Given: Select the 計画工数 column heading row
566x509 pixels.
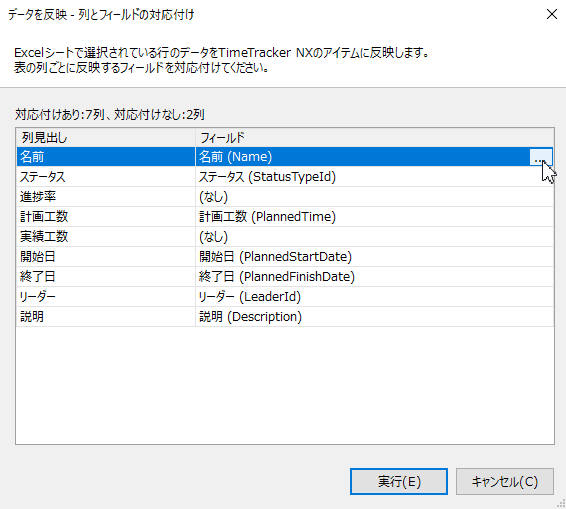Looking at the screenshot, I should 106,217.
